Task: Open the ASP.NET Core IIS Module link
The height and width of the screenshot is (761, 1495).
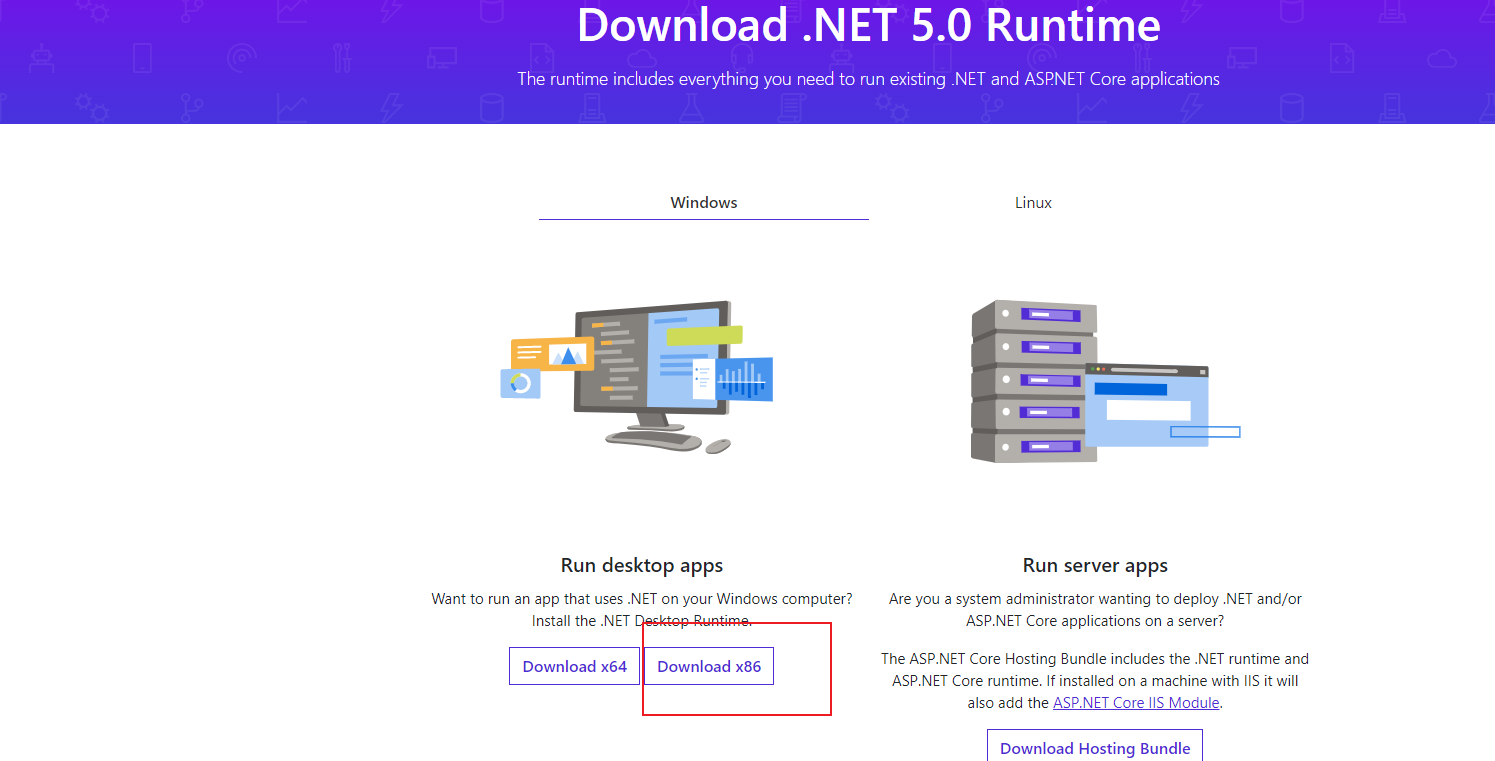Action: pyautogui.click(x=1136, y=703)
